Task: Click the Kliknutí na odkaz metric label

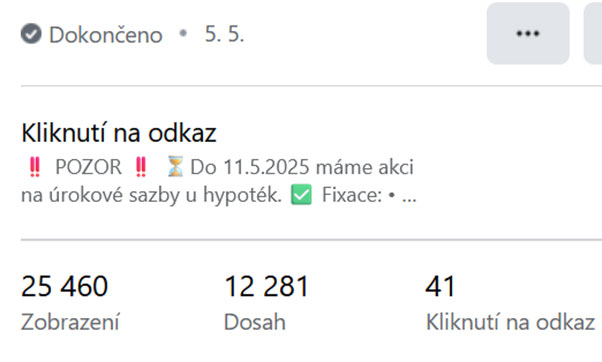Action: (511, 322)
